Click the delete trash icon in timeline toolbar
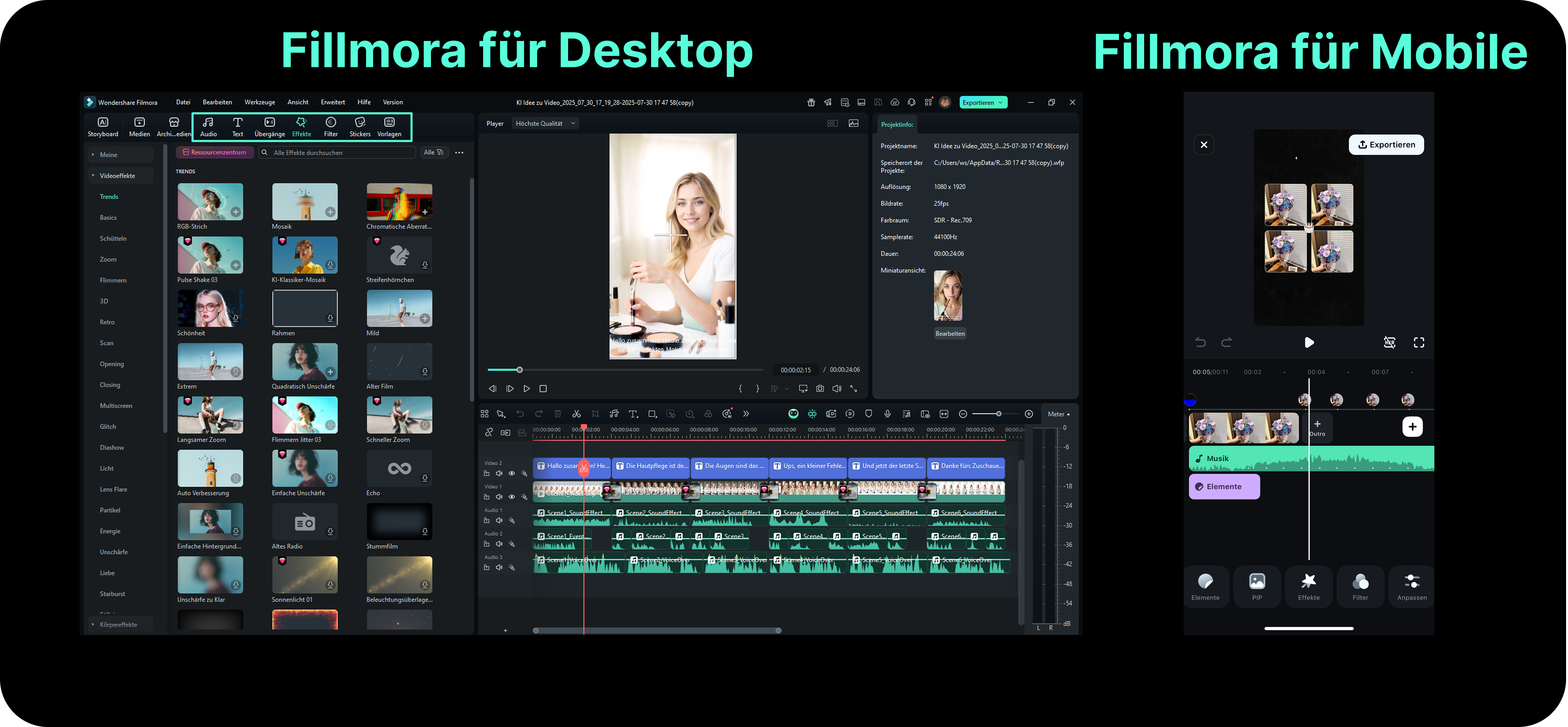The height and width of the screenshot is (727, 1568). [558, 414]
